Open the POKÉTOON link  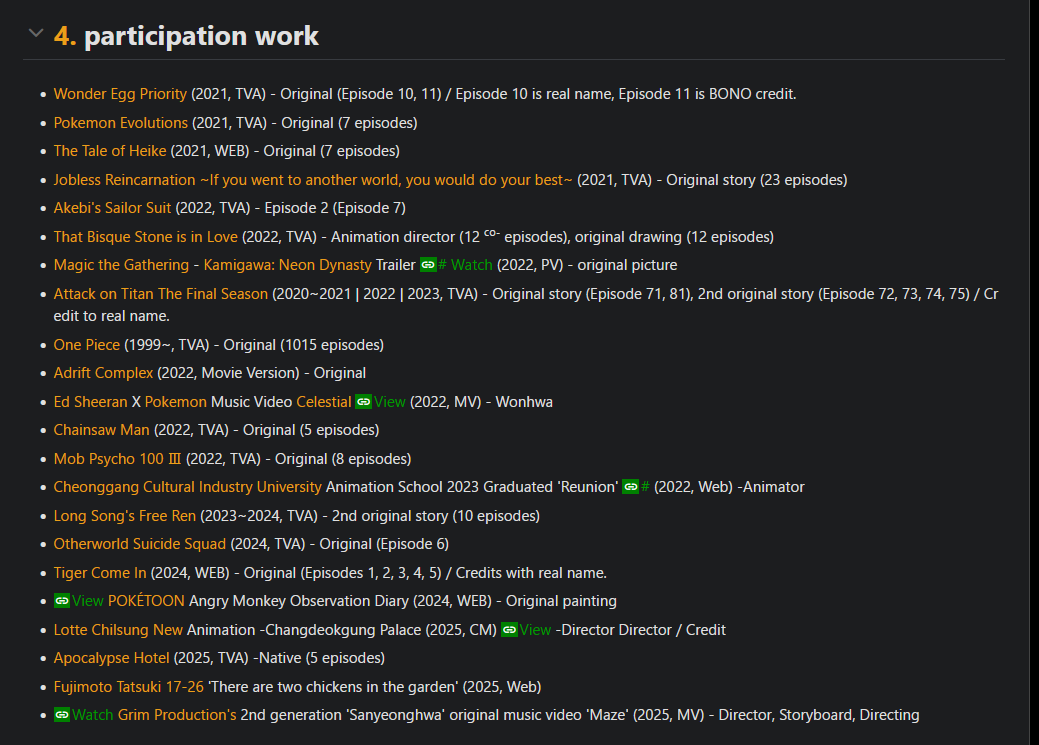146,601
